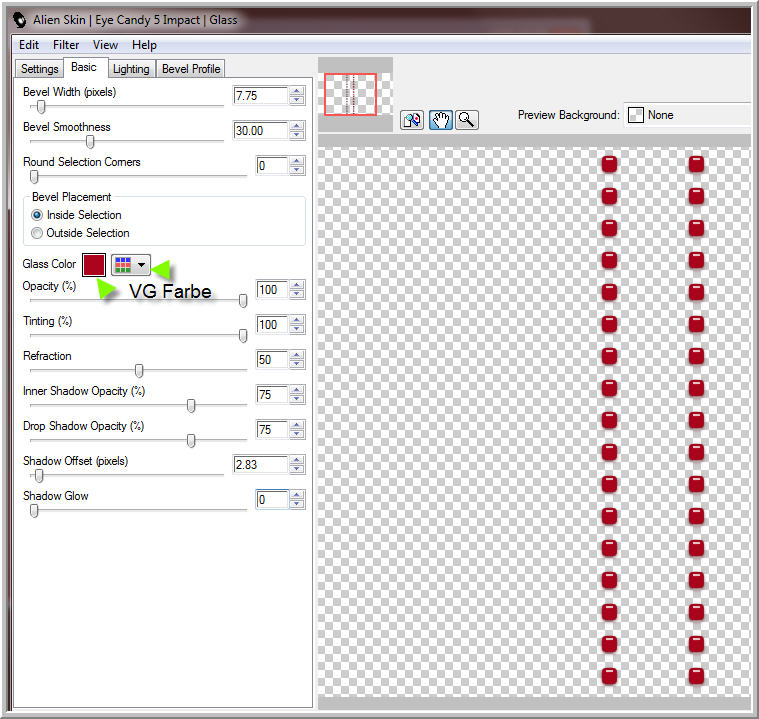Click the Shadow Offset value field

[260, 465]
